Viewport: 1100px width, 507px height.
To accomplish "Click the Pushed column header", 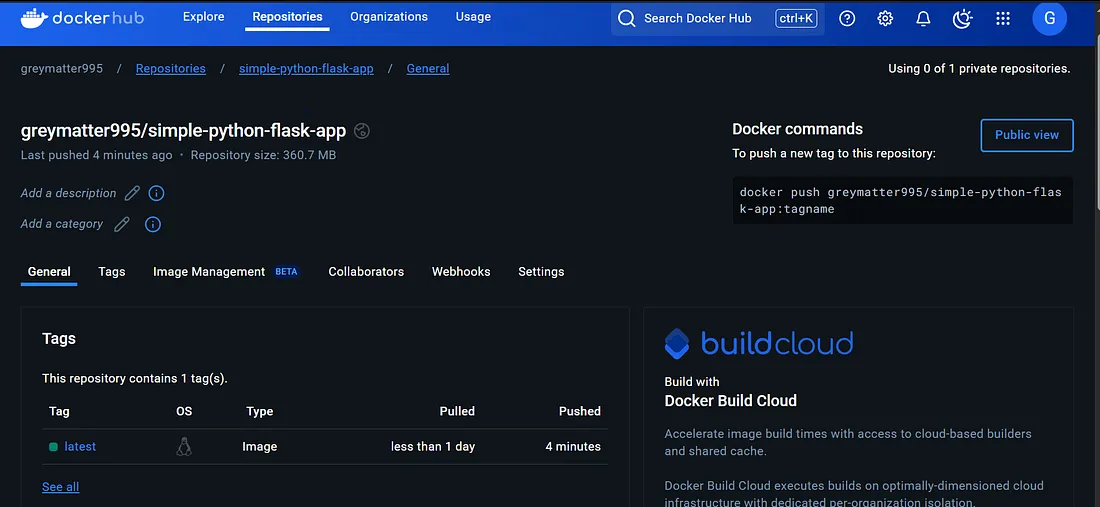I will pyautogui.click(x=579, y=412).
